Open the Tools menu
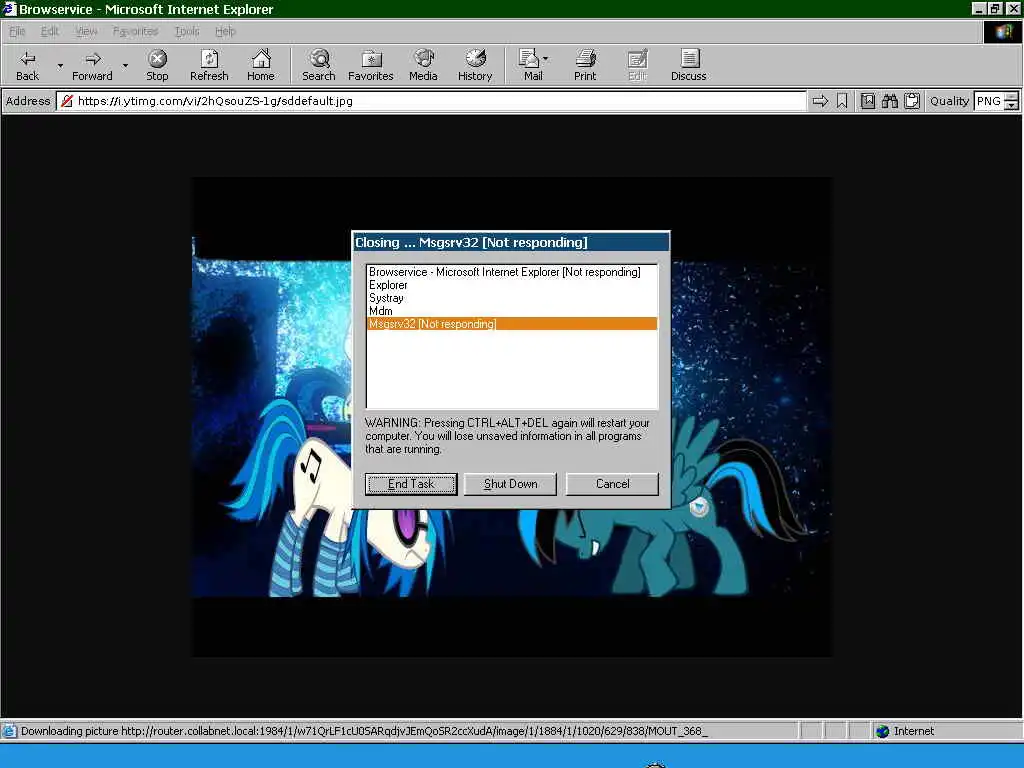The image size is (1024, 768). point(187,31)
